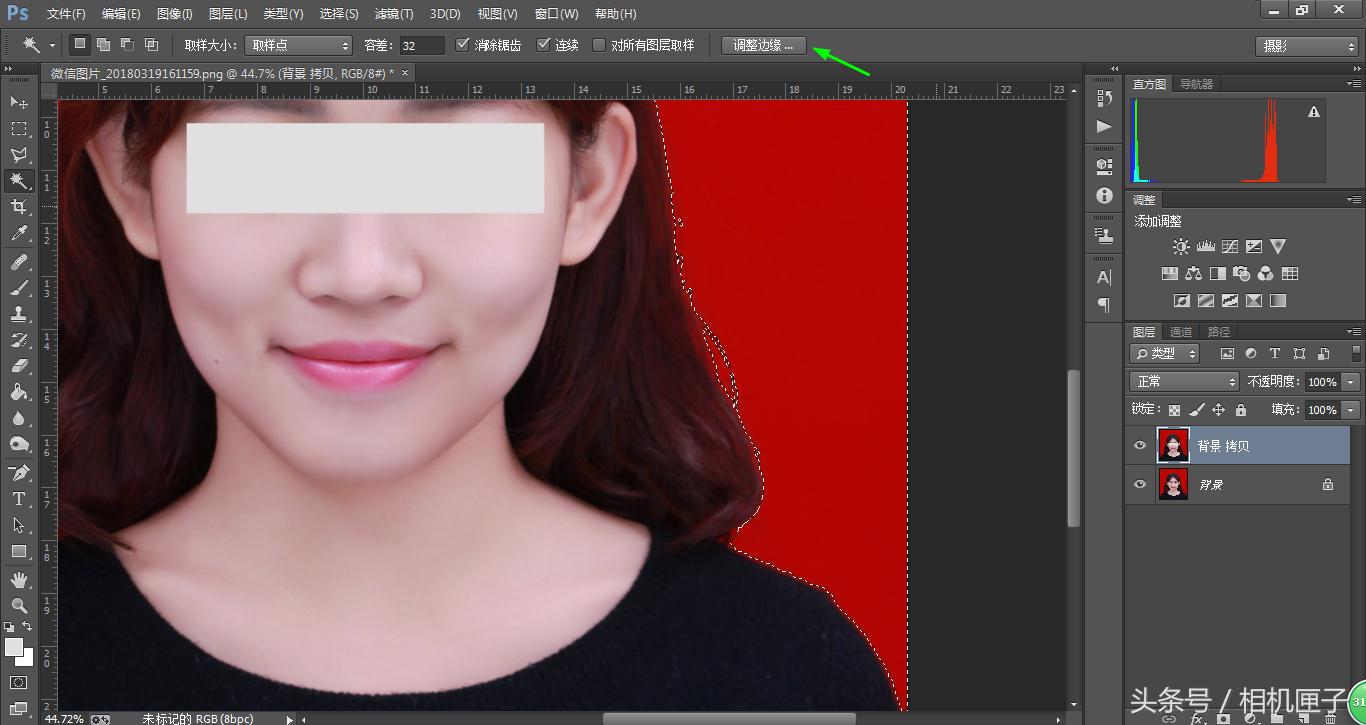Open the 不透明度 value dropdown arrow
This screenshot has width=1366, height=725.
(x=1349, y=381)
